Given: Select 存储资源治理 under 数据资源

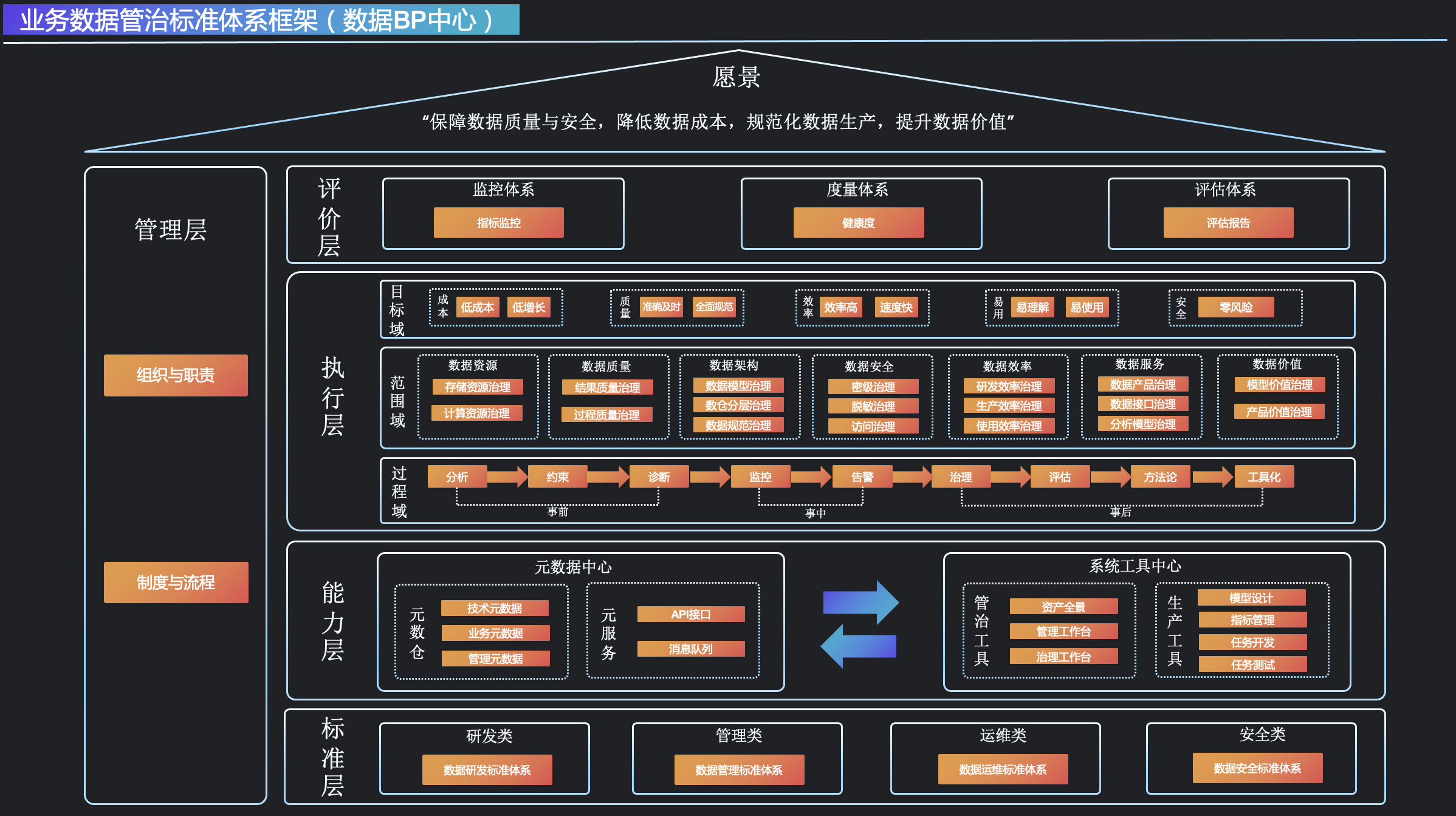Looking at the screenshot, I should pos(477,387).
